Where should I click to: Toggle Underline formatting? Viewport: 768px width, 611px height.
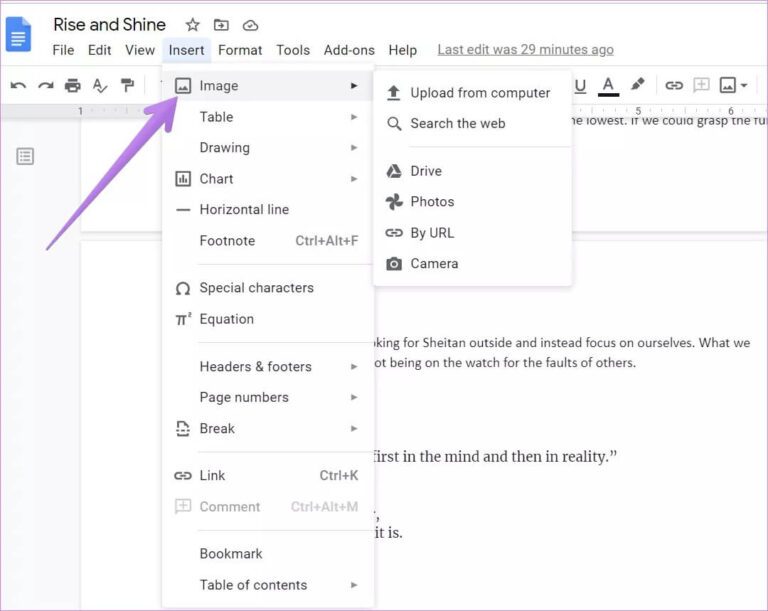click(580, 86)
